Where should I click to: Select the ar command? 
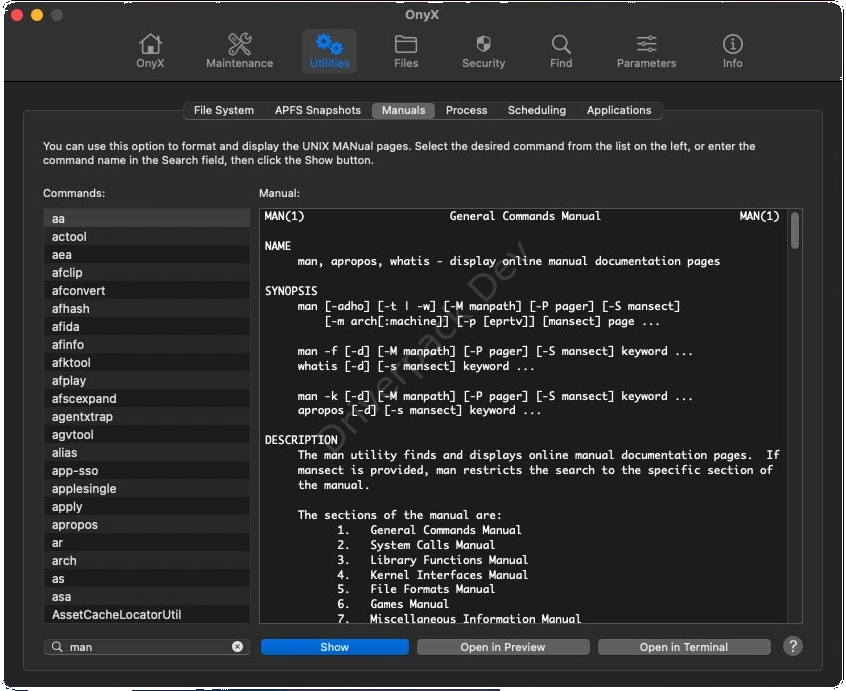147,542
